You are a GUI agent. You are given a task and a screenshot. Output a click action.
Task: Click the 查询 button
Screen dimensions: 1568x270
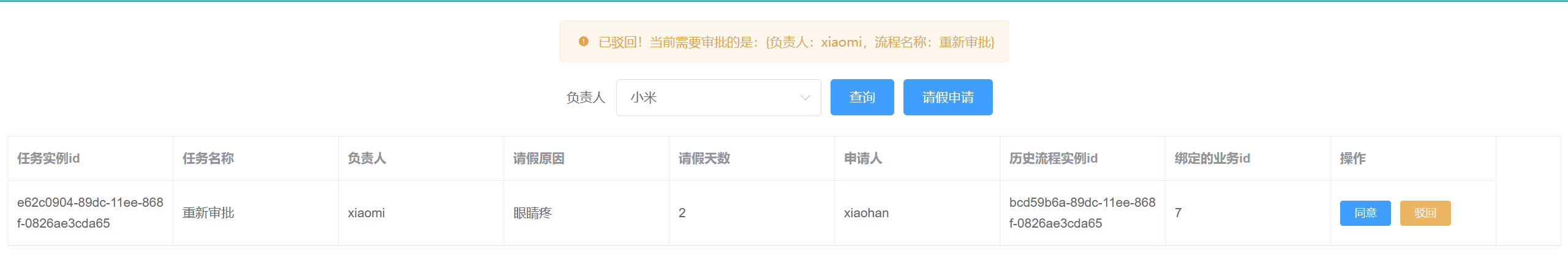pyautogui.click(x=862, y=97)
